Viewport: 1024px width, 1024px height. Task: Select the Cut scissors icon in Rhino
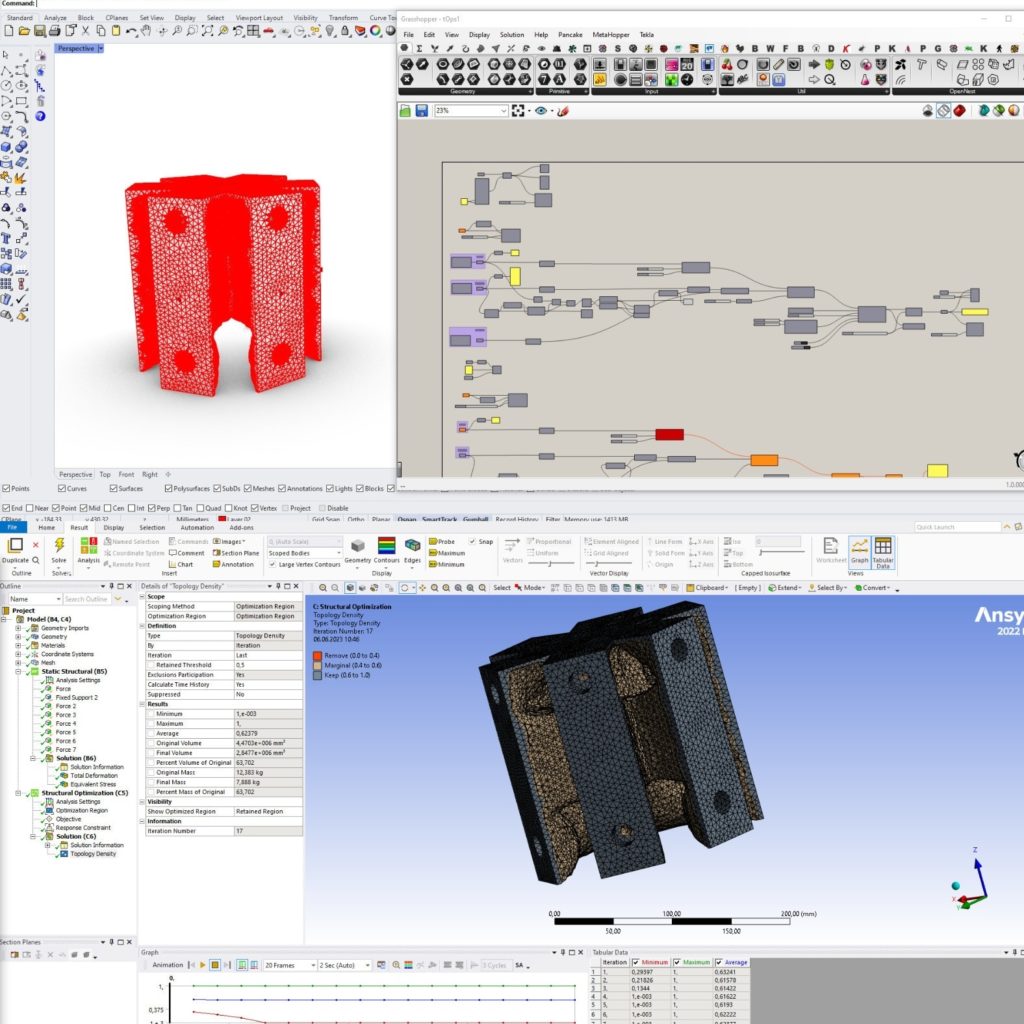tap(86, 31)
